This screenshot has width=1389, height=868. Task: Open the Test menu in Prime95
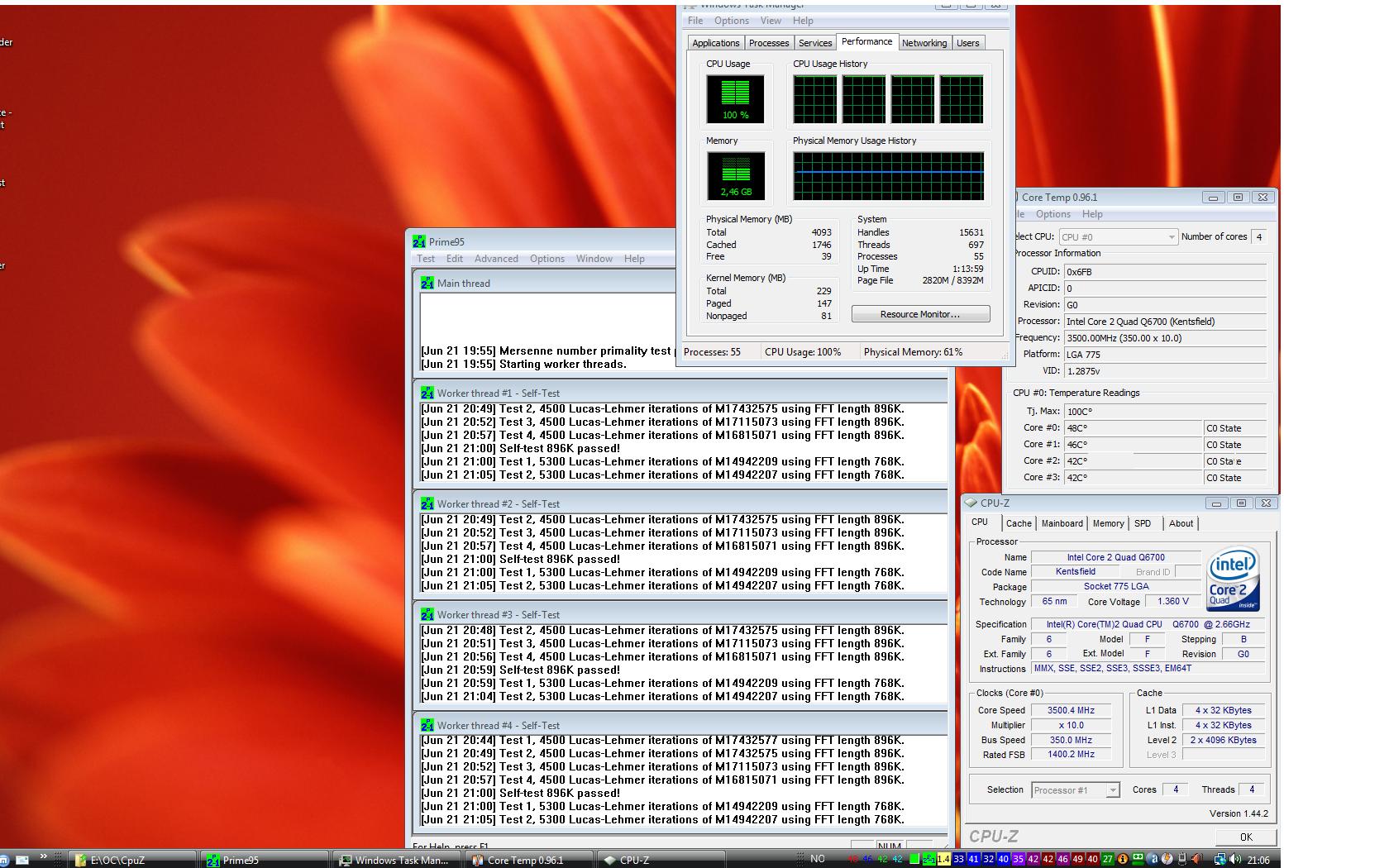(426, 259)
